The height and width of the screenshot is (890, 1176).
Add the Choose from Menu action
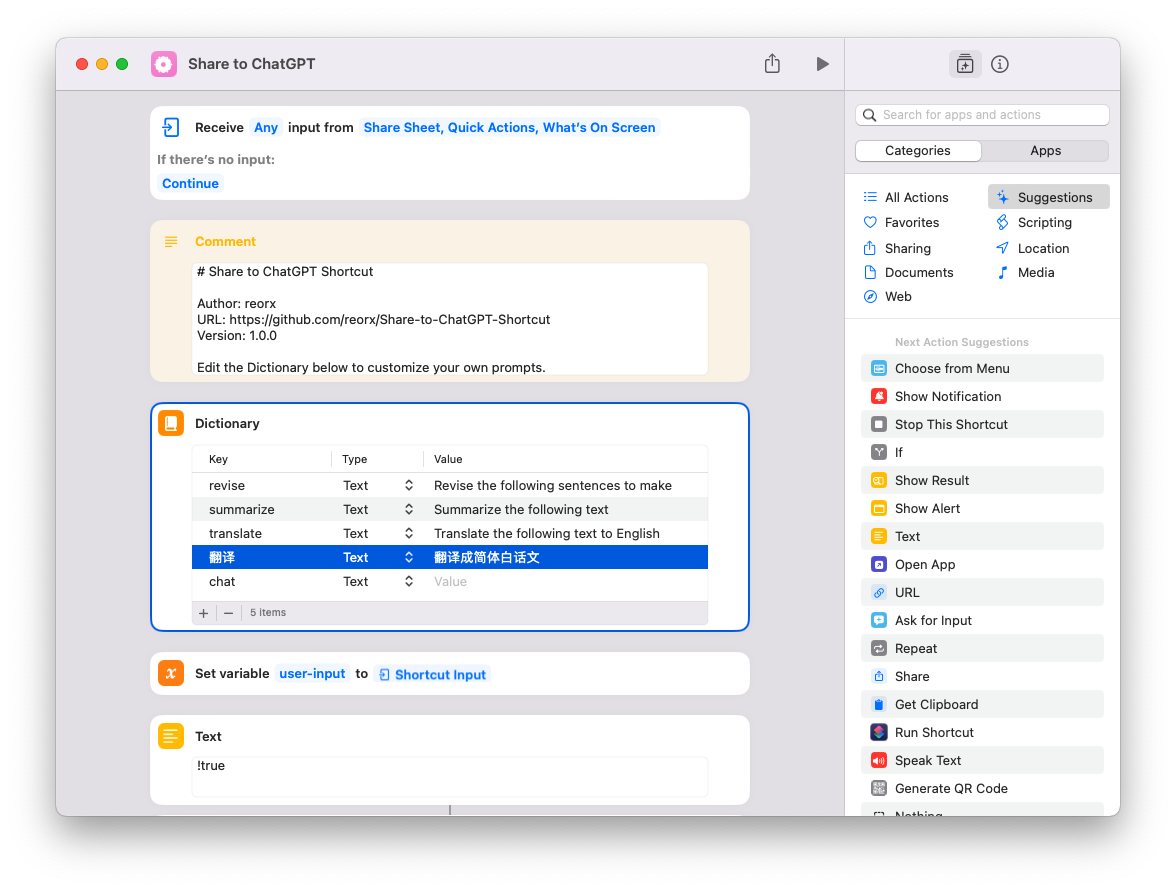[982, 368]
